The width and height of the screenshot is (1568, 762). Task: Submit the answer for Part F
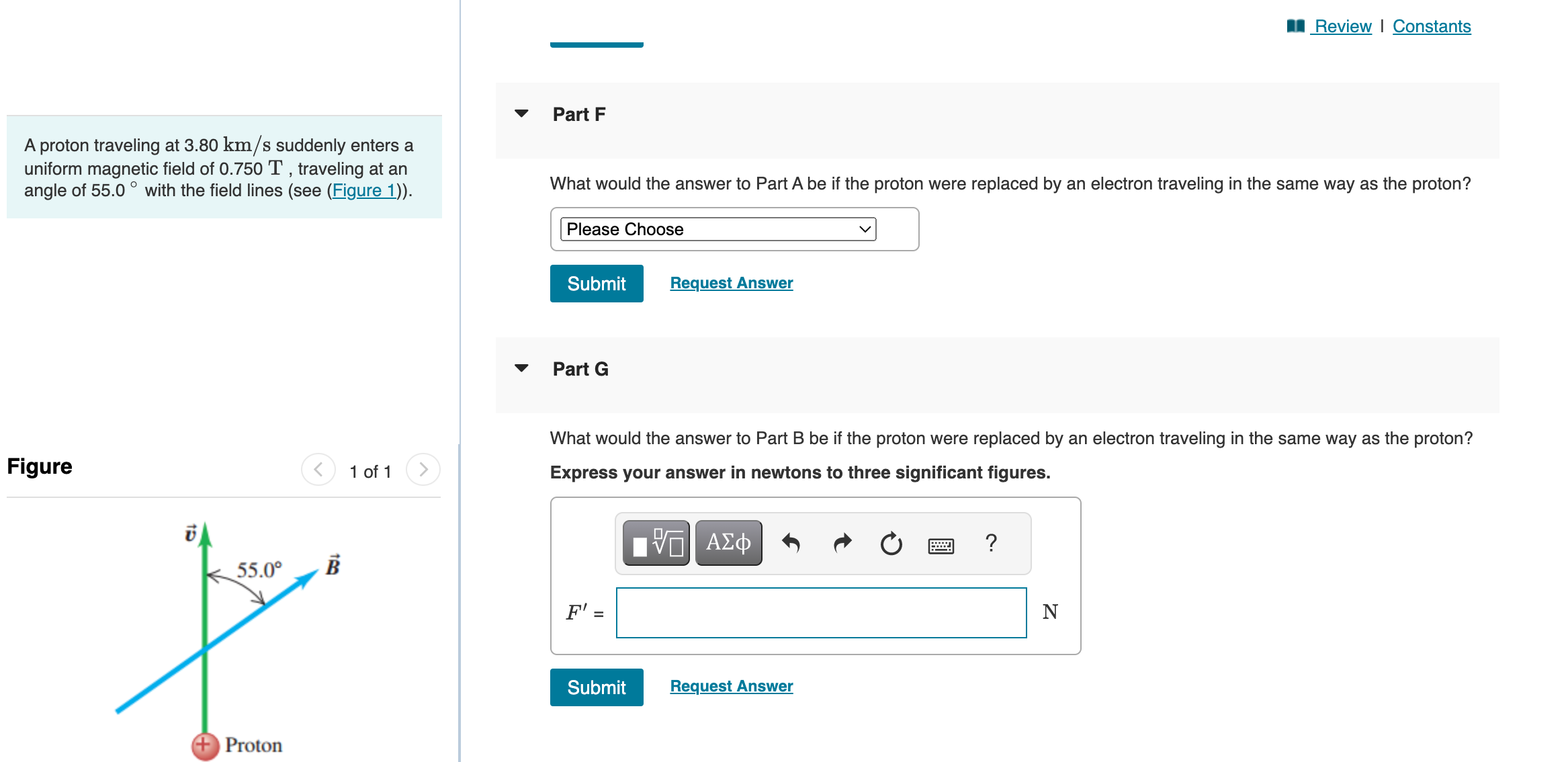click(x=596, y=283)
